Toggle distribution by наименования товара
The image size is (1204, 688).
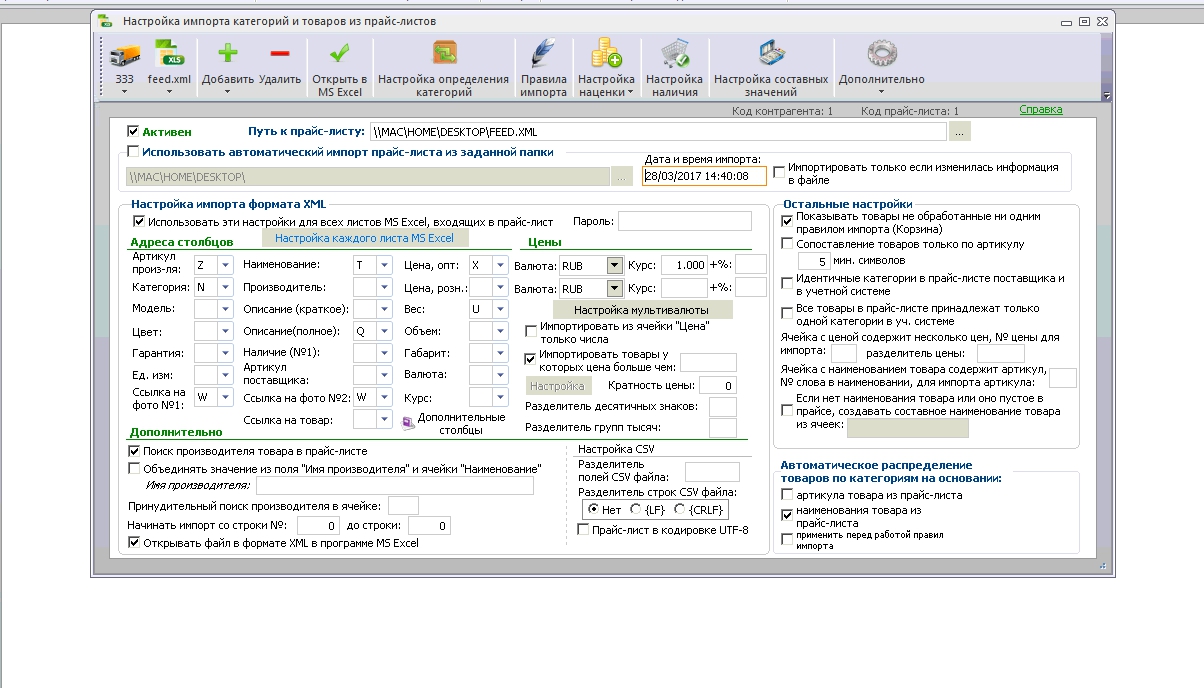point(788,514)
